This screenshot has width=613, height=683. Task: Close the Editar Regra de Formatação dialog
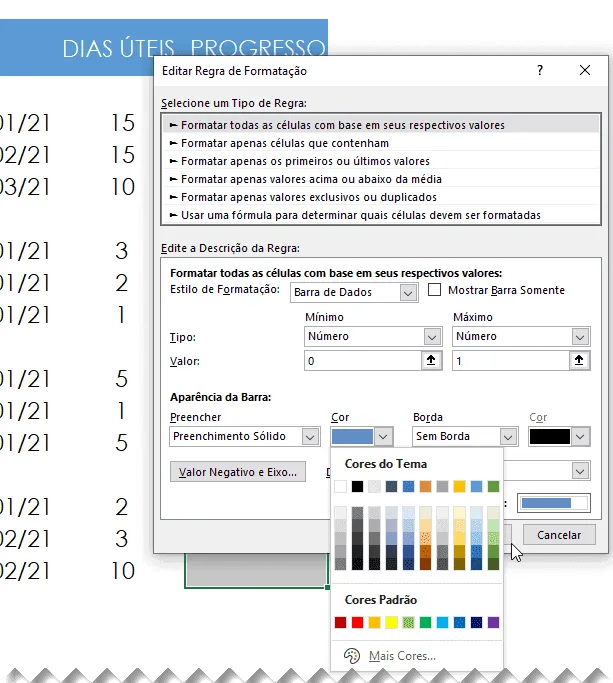pos(585,70)
